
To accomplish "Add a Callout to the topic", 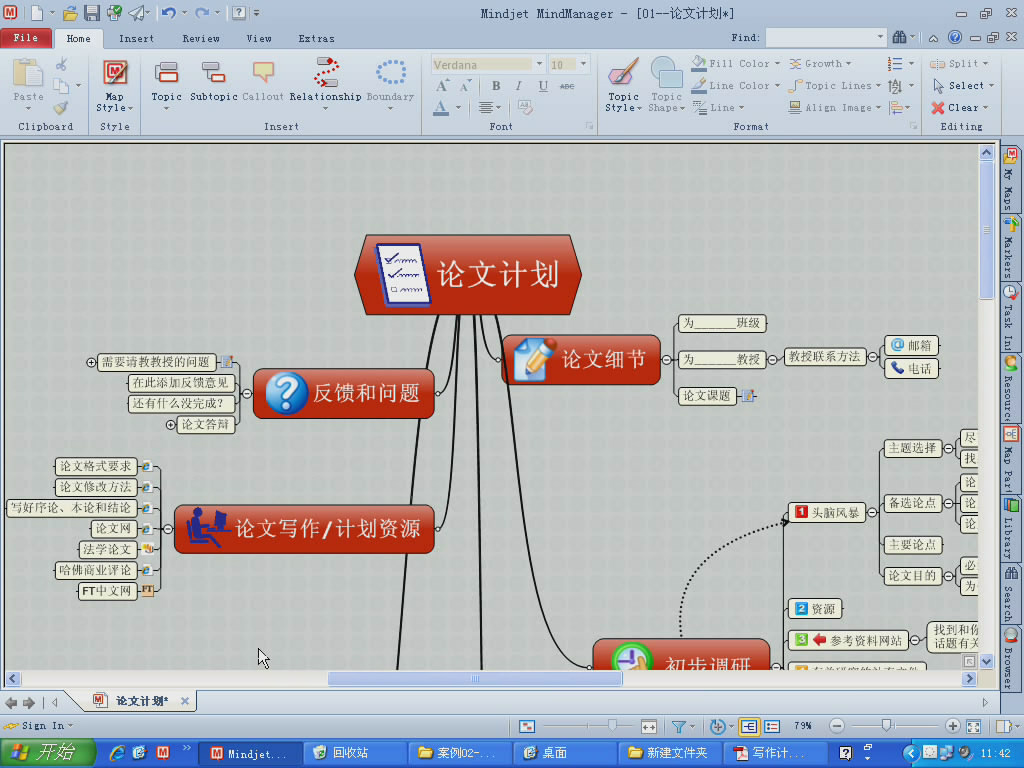I will pos(263,81).
